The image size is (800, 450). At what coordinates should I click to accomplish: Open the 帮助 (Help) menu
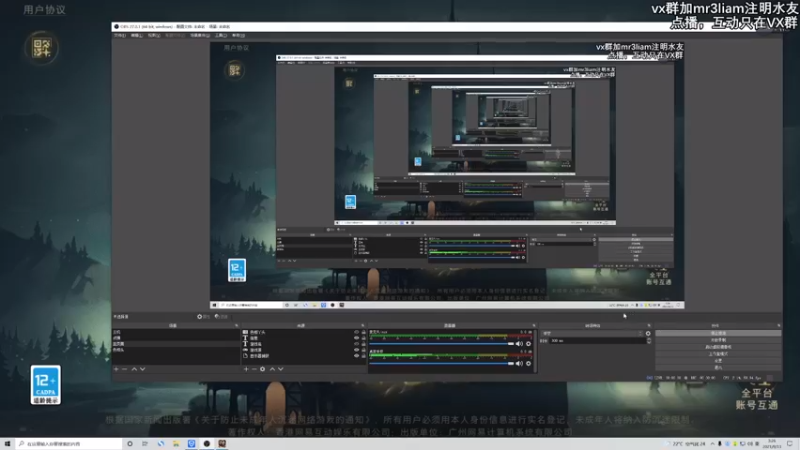[x=238, y=36]
